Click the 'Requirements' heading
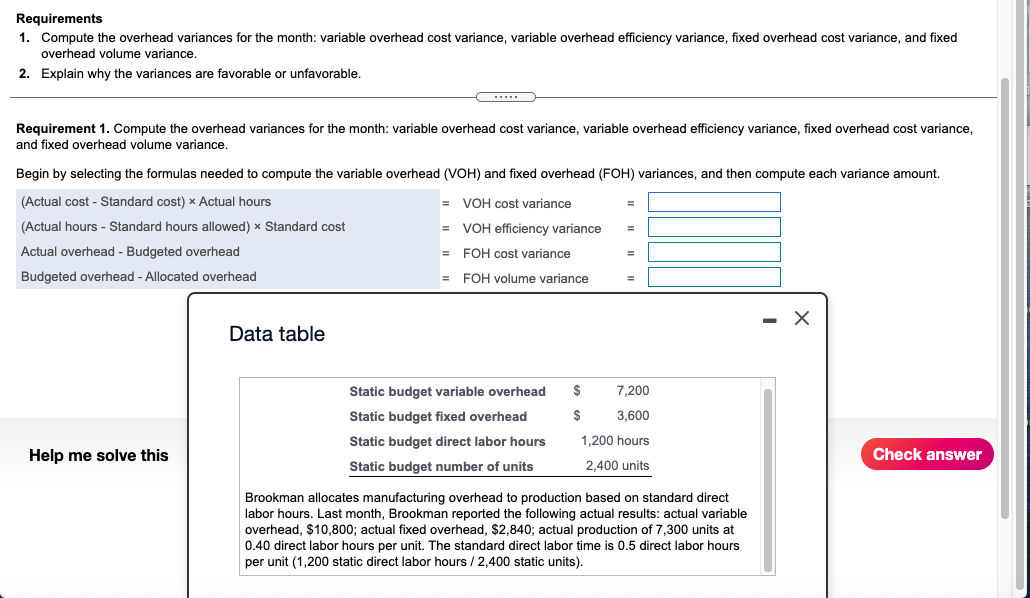The width and height of the screenshot is (1030, 598). point(59,18)
